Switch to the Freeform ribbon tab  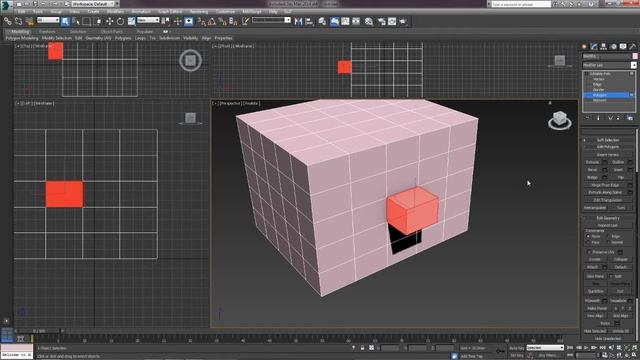47,31
